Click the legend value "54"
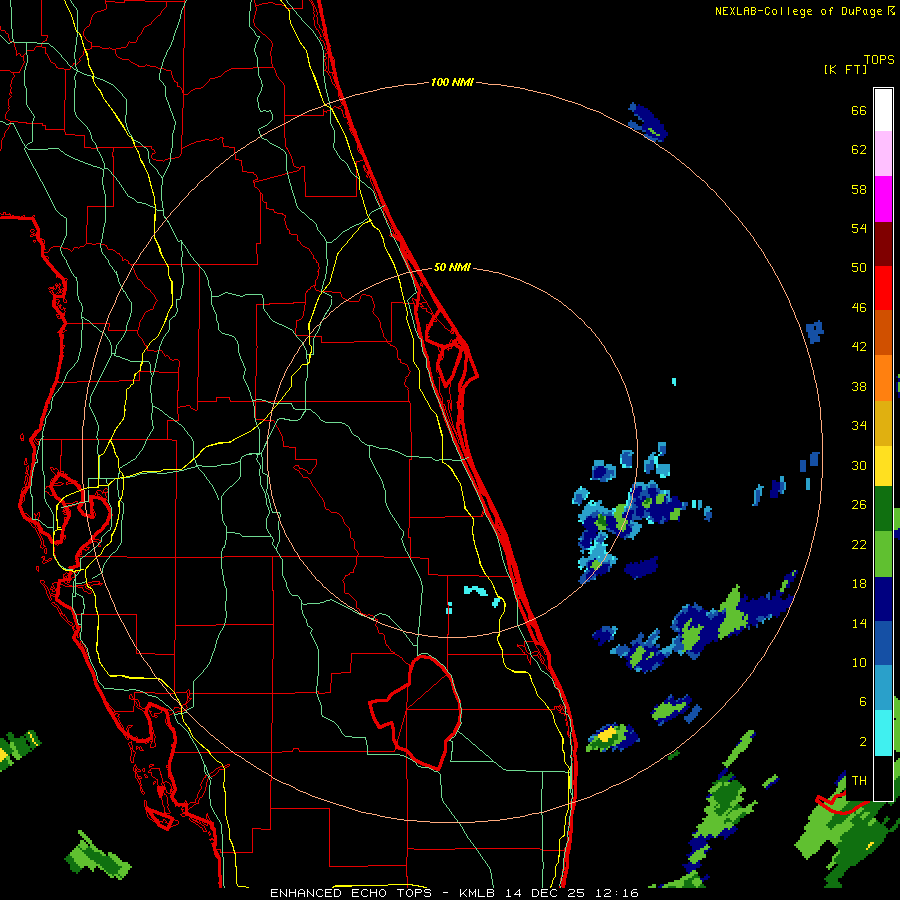This screenshot has height=900, width=900. (x=859, y=228)
